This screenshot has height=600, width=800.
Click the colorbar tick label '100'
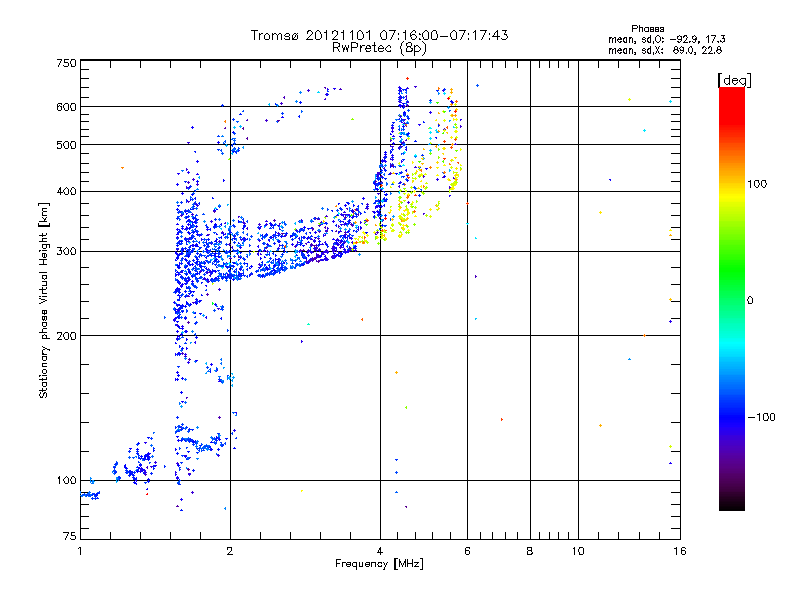pos(757,184)
